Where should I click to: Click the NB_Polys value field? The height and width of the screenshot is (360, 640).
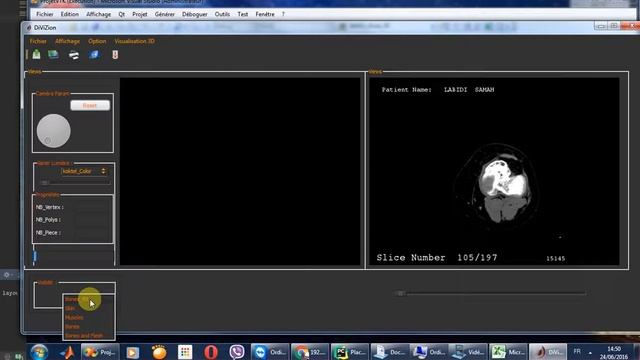click(92, 220)
